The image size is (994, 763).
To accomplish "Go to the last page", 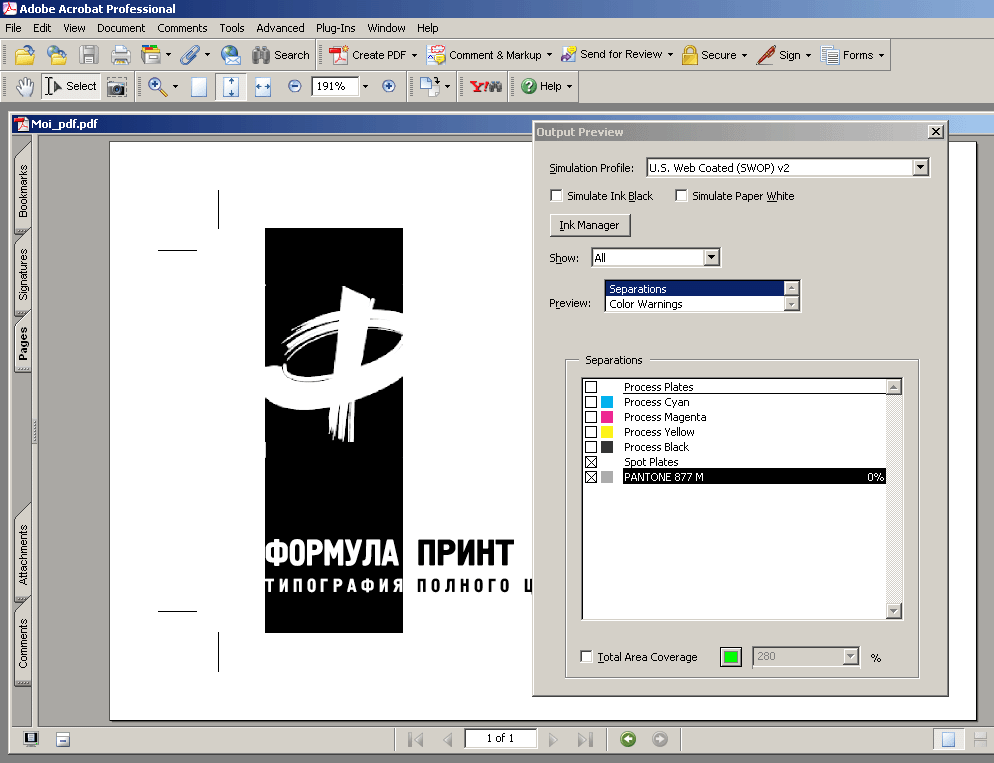I will [585, 740].
